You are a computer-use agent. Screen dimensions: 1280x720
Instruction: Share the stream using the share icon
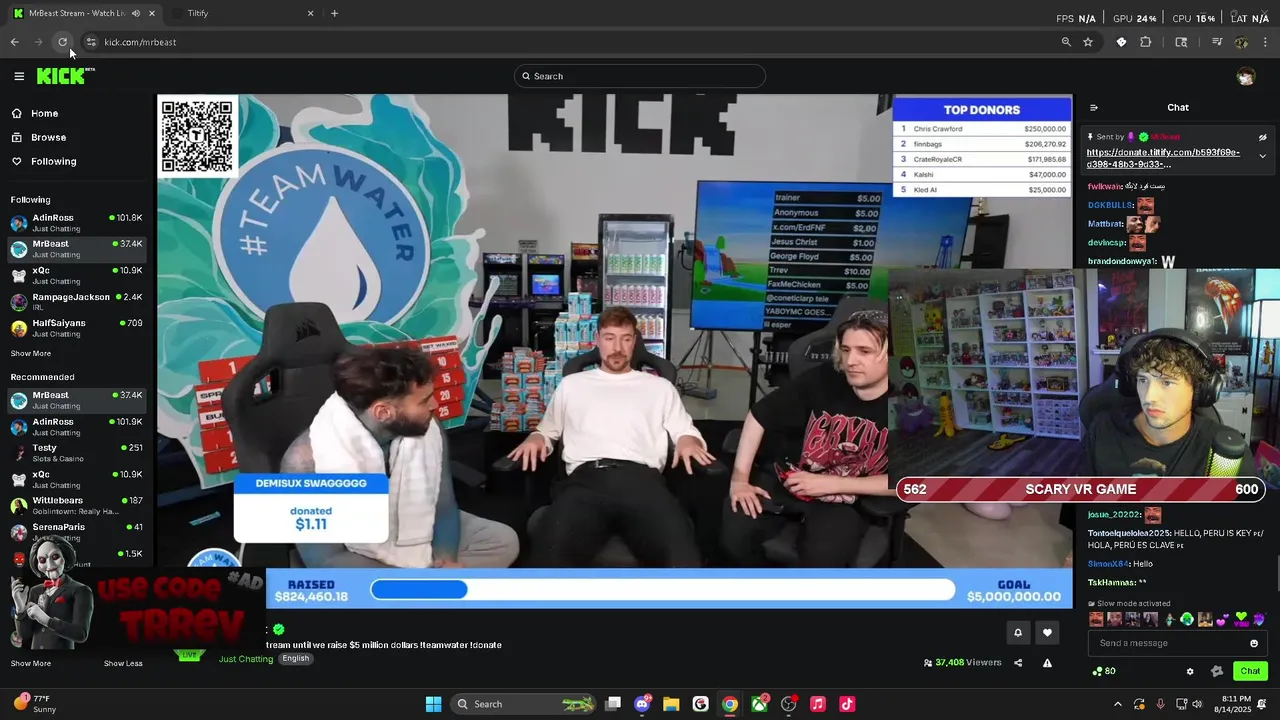tap(1018, 663)
